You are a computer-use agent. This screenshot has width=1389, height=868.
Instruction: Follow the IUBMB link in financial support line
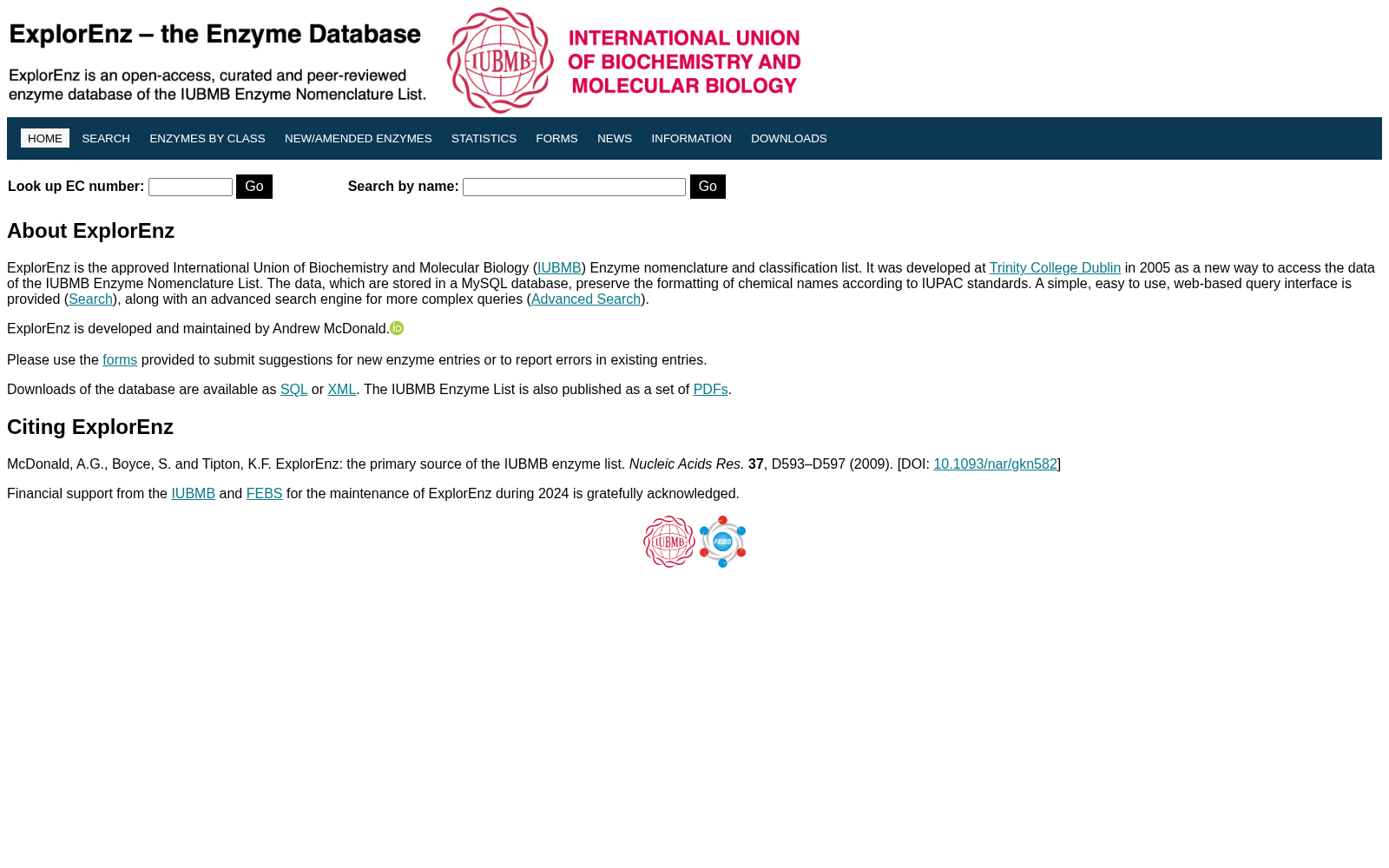tap(193, 494)
